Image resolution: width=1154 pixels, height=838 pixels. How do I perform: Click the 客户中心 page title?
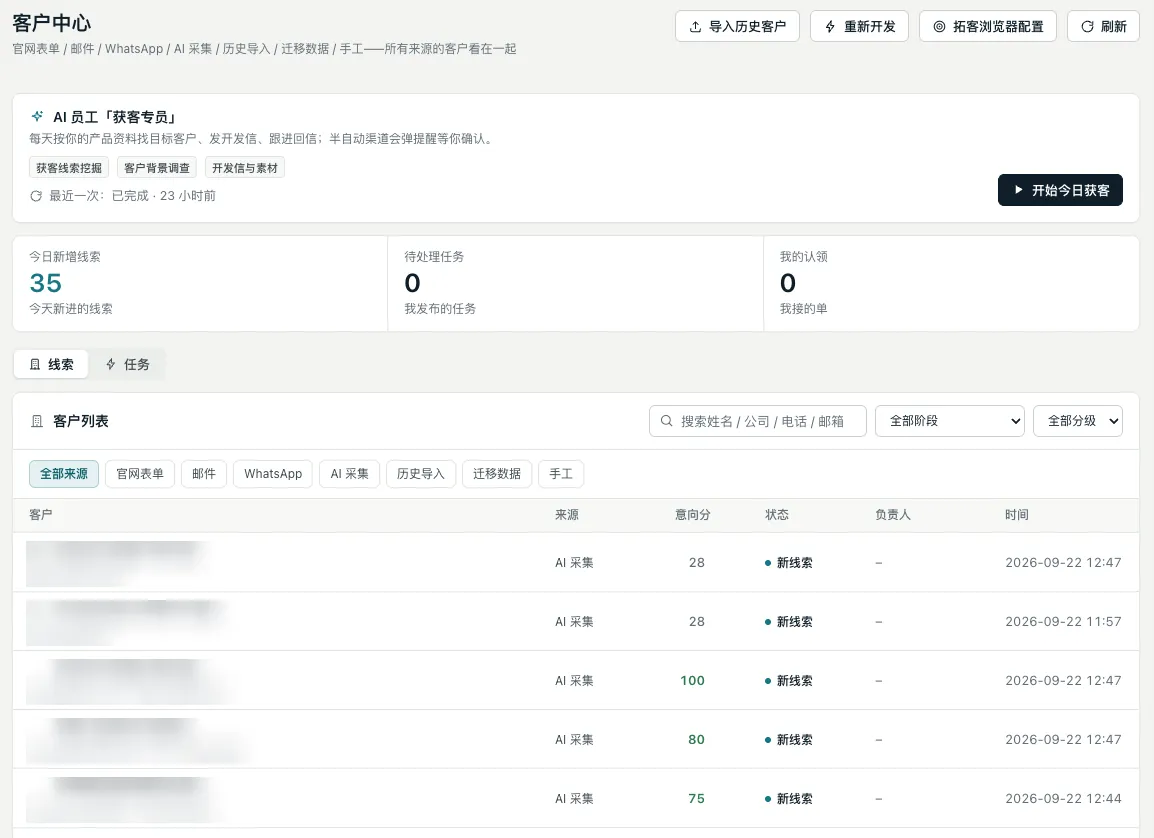(x=52, y=23)
